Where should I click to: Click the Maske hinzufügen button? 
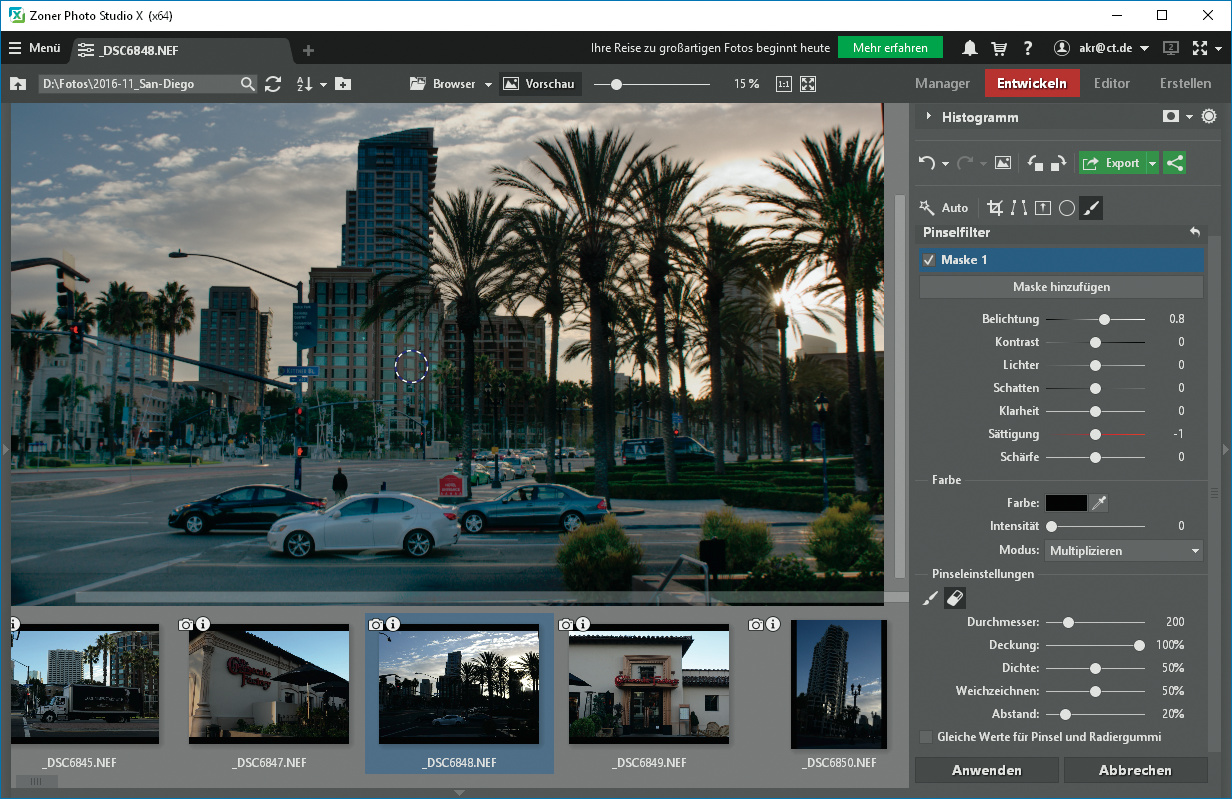(1061, 287)
